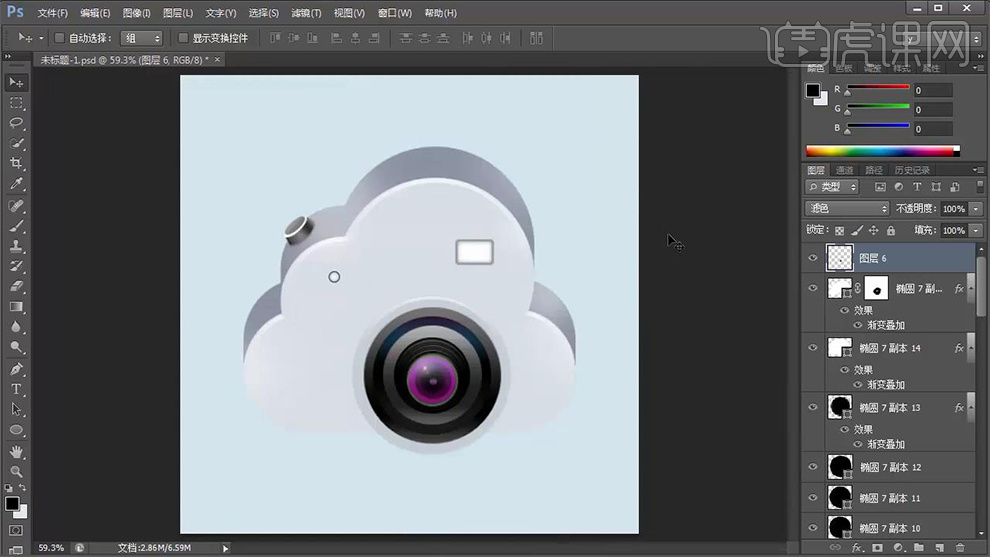
Task: Select the Clone Stamp tool
Action: pyautogui.click(x=16, y=246)
